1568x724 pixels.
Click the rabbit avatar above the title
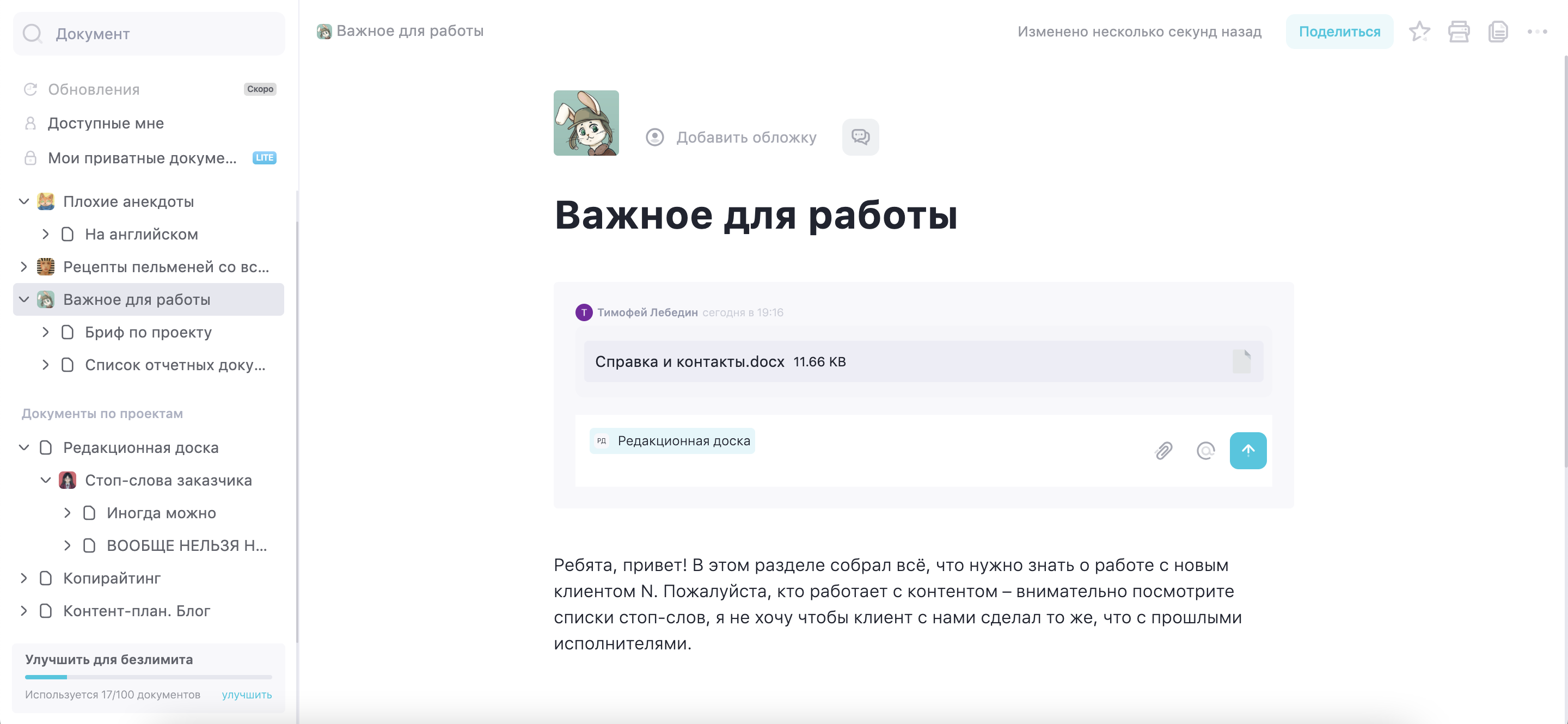(586, 122)
